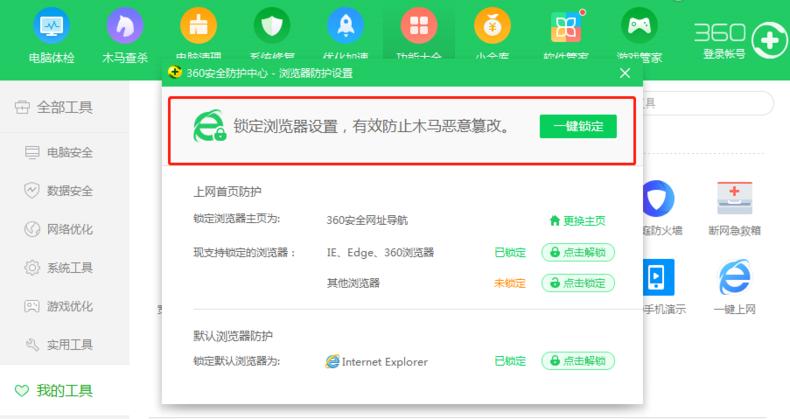Click 点击解锁 for IE, Edge, 360浏览器
This screenshot has height=419, width=790.
coord(578,252)
